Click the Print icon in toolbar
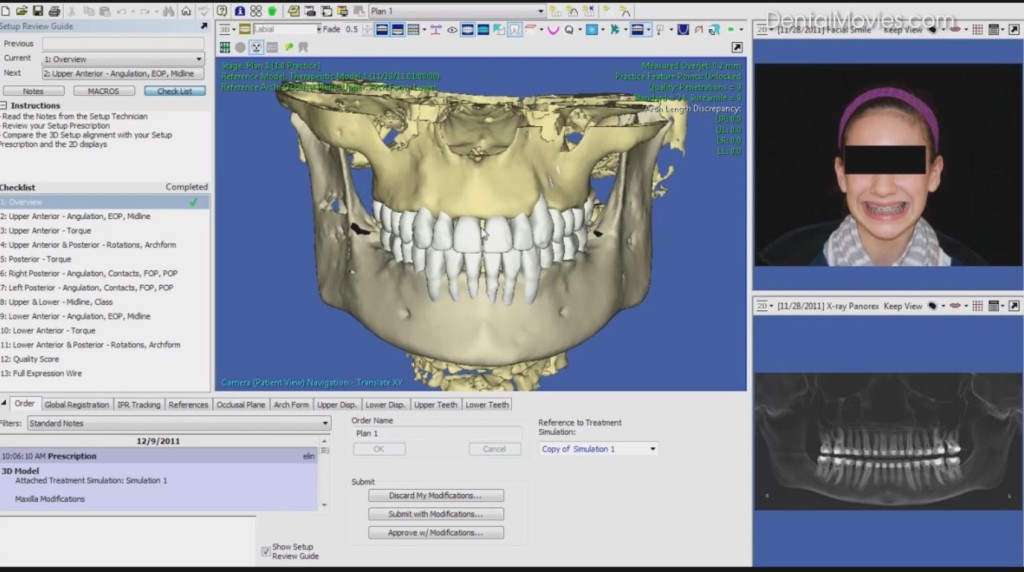Screen dimensions: 1024x572 (53, 11)
